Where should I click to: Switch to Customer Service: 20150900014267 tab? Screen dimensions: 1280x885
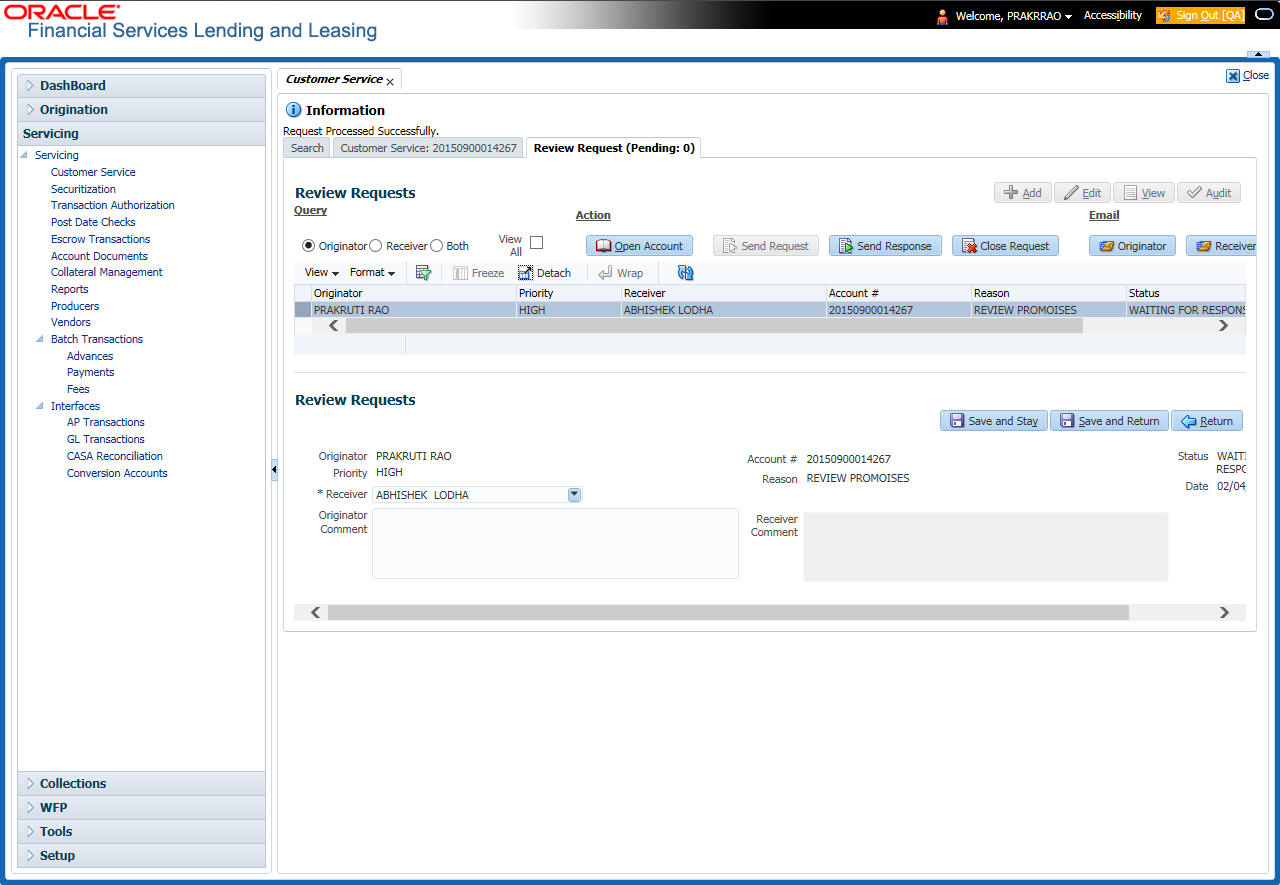click(x=428, y=148)
